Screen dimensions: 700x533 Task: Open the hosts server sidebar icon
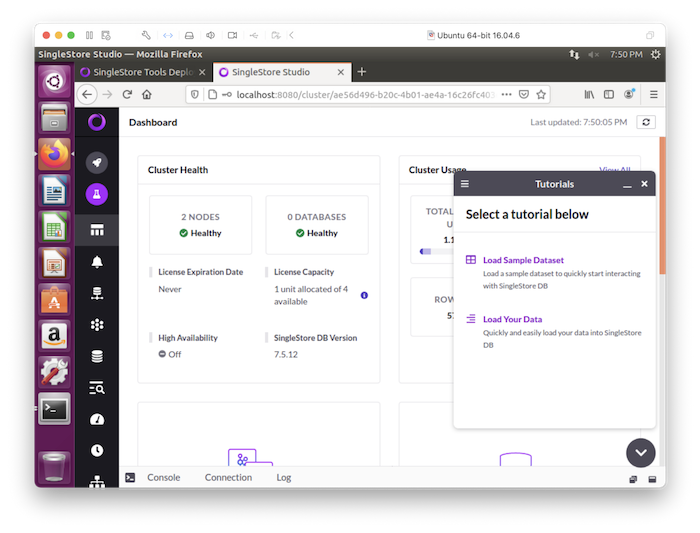click(x=97, y=293)
